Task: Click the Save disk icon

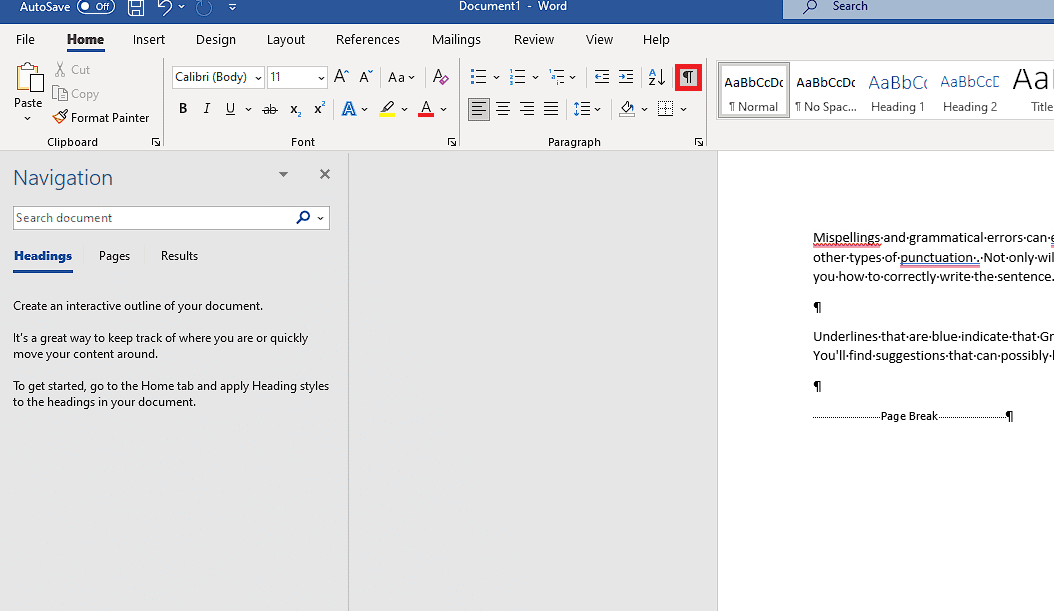Action: pyautogui.click(x=136, y=8)
